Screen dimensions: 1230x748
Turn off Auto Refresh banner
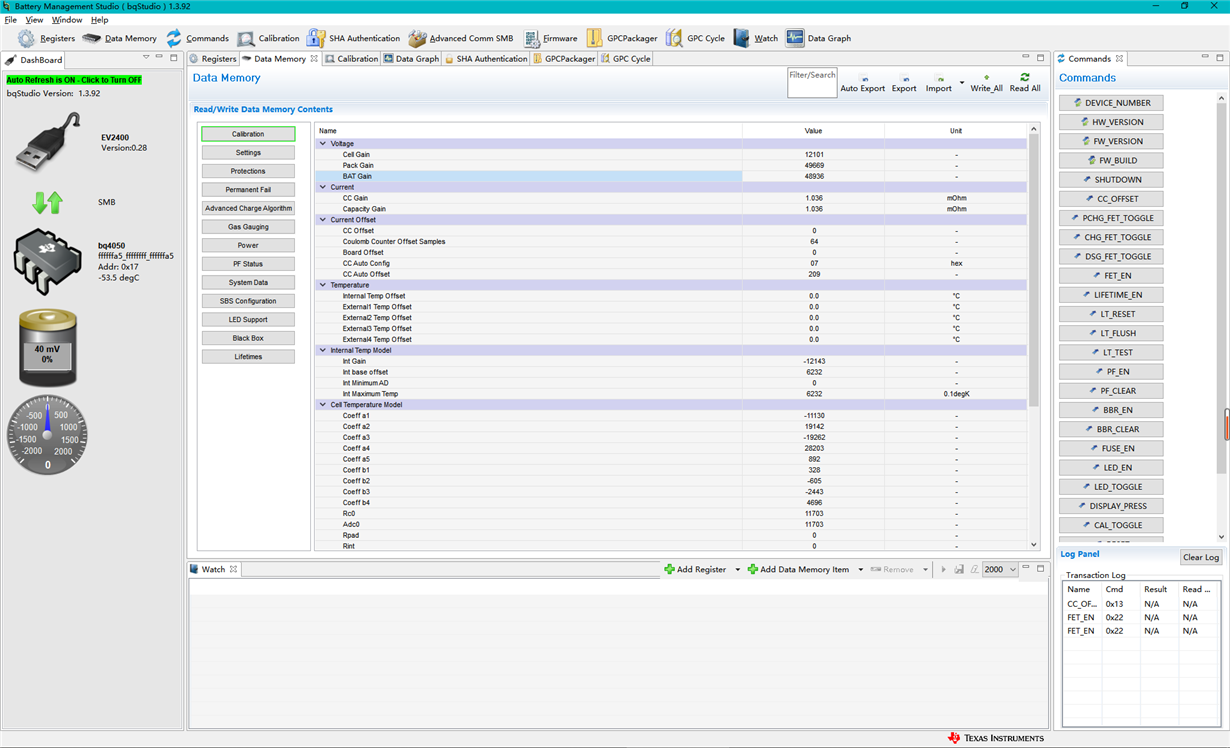74,80
